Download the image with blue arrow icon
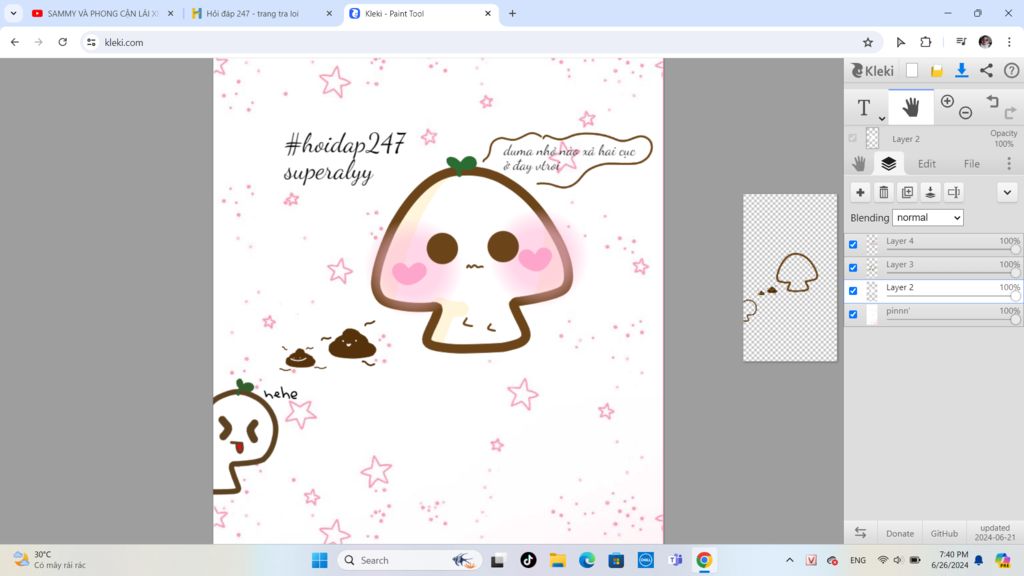The width and height of the screenshot is (1024, 576). [x=961, y=71]
